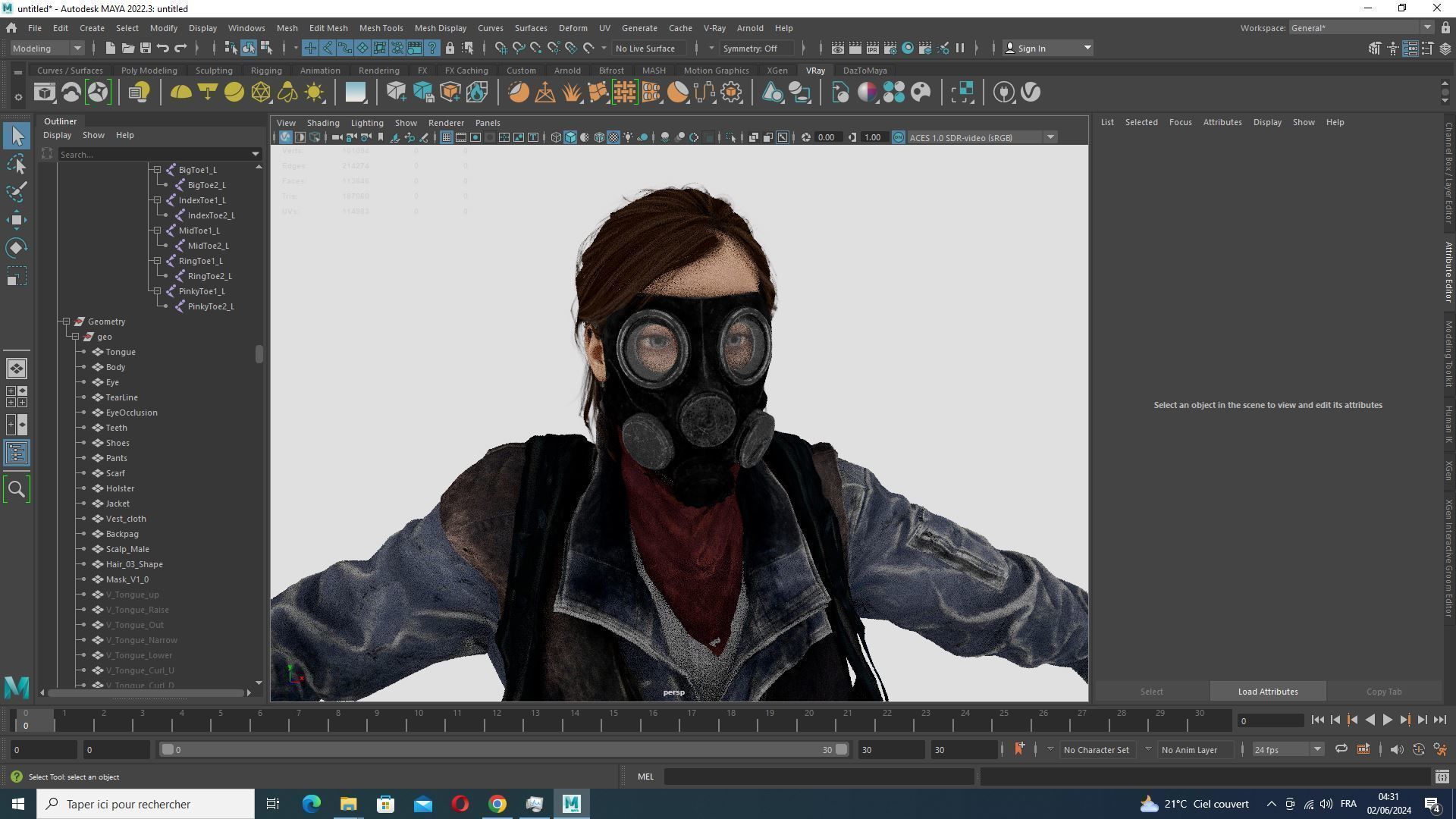Open the Modeling menu set dropdown
This screenshot has width=1456, height=819.
point(47,48)
